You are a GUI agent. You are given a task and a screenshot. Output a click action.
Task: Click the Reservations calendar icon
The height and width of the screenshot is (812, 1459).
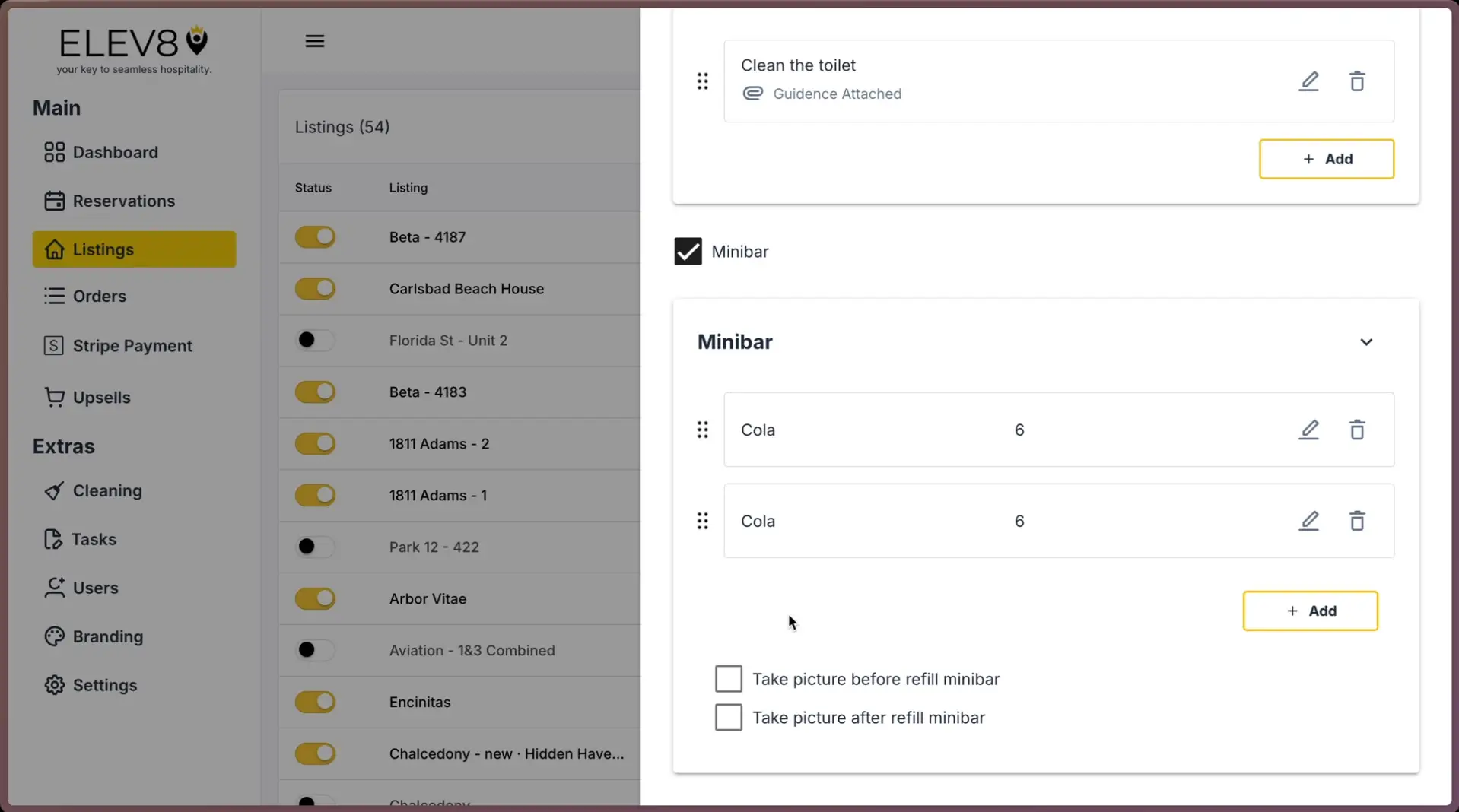click(52, 200)
